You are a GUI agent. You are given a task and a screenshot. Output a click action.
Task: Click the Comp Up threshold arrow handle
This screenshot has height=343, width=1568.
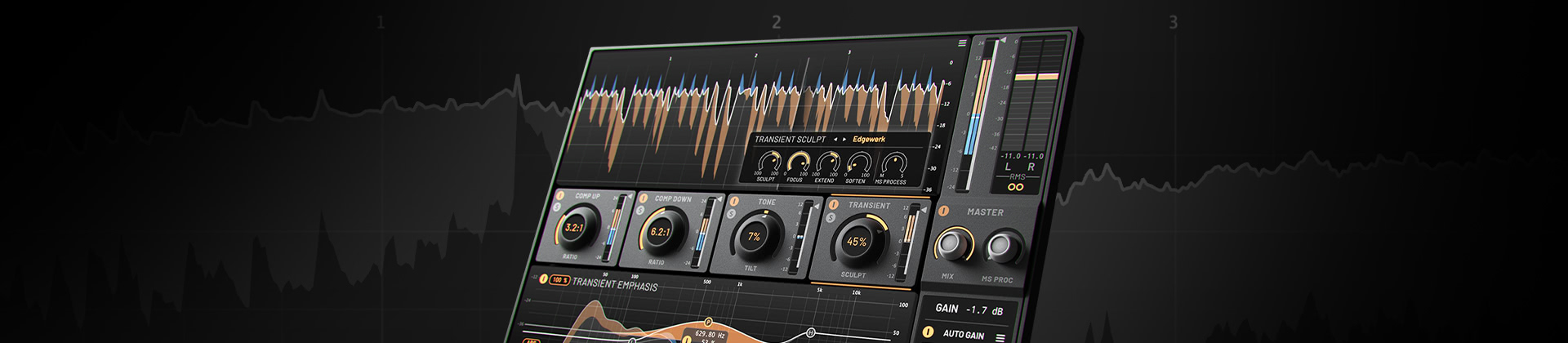pyautogui.click(x=628, y=197)
